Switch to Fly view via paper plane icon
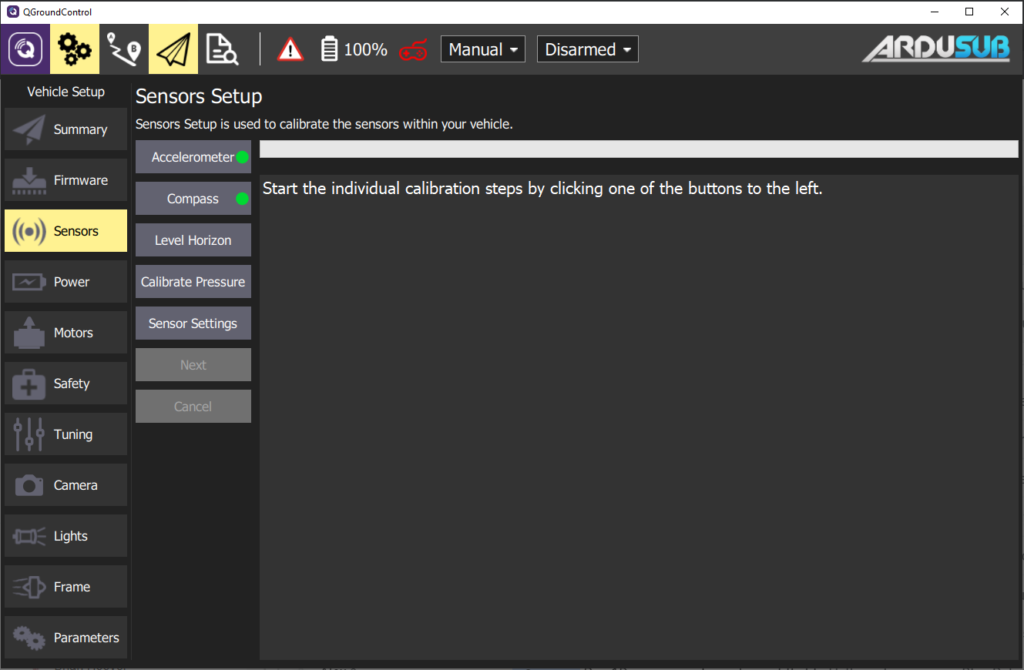The width and height of the screenshot is (1024, 670). (x=173, y=48)
